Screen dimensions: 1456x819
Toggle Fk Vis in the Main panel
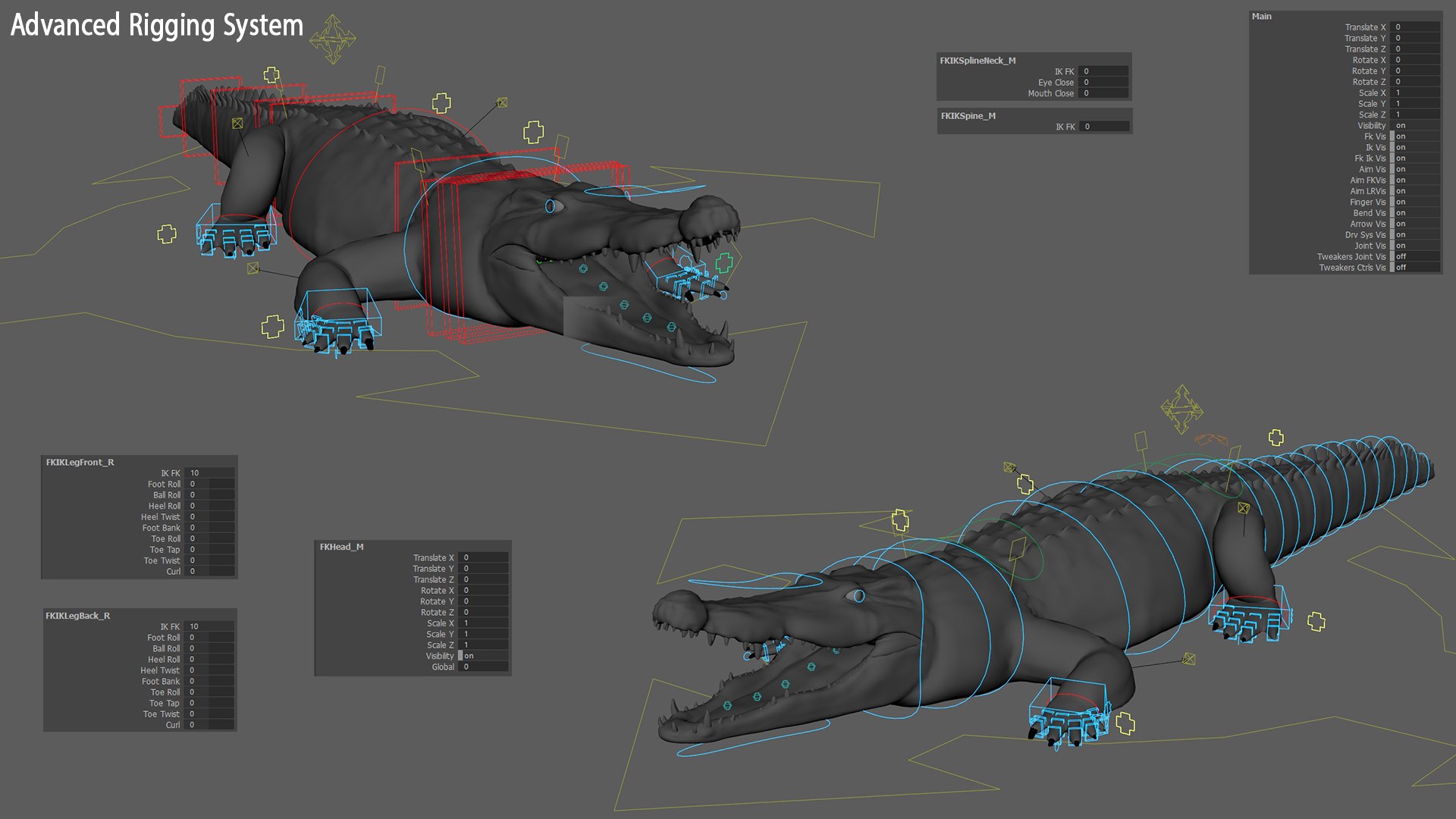tap(1416, 136)
